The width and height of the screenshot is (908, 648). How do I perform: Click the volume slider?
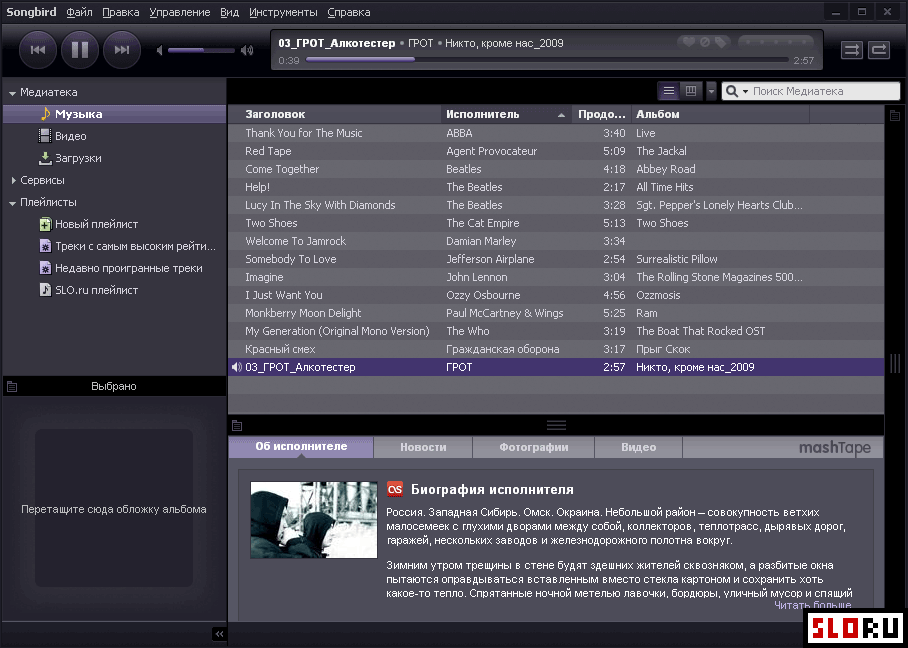[x=200, y=49]
